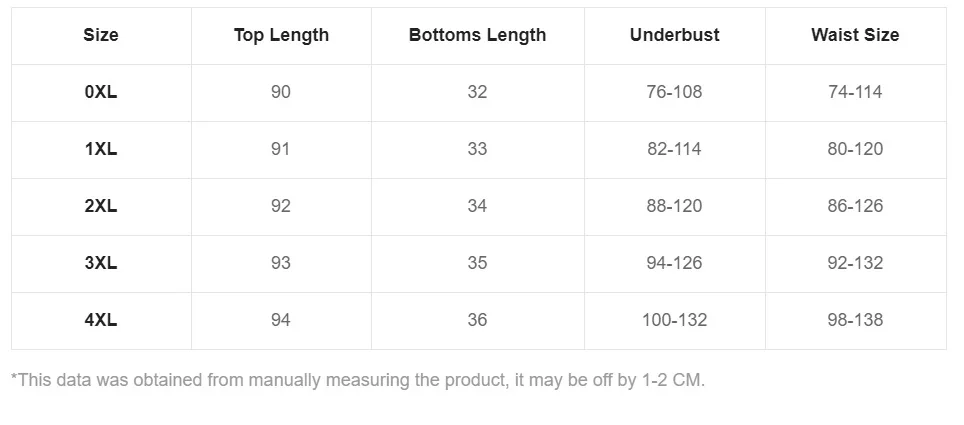Screen dimensions: 964x425
Task: Click the underbust value 88-120
Action: pyautogui.click(x=674, y=206)
